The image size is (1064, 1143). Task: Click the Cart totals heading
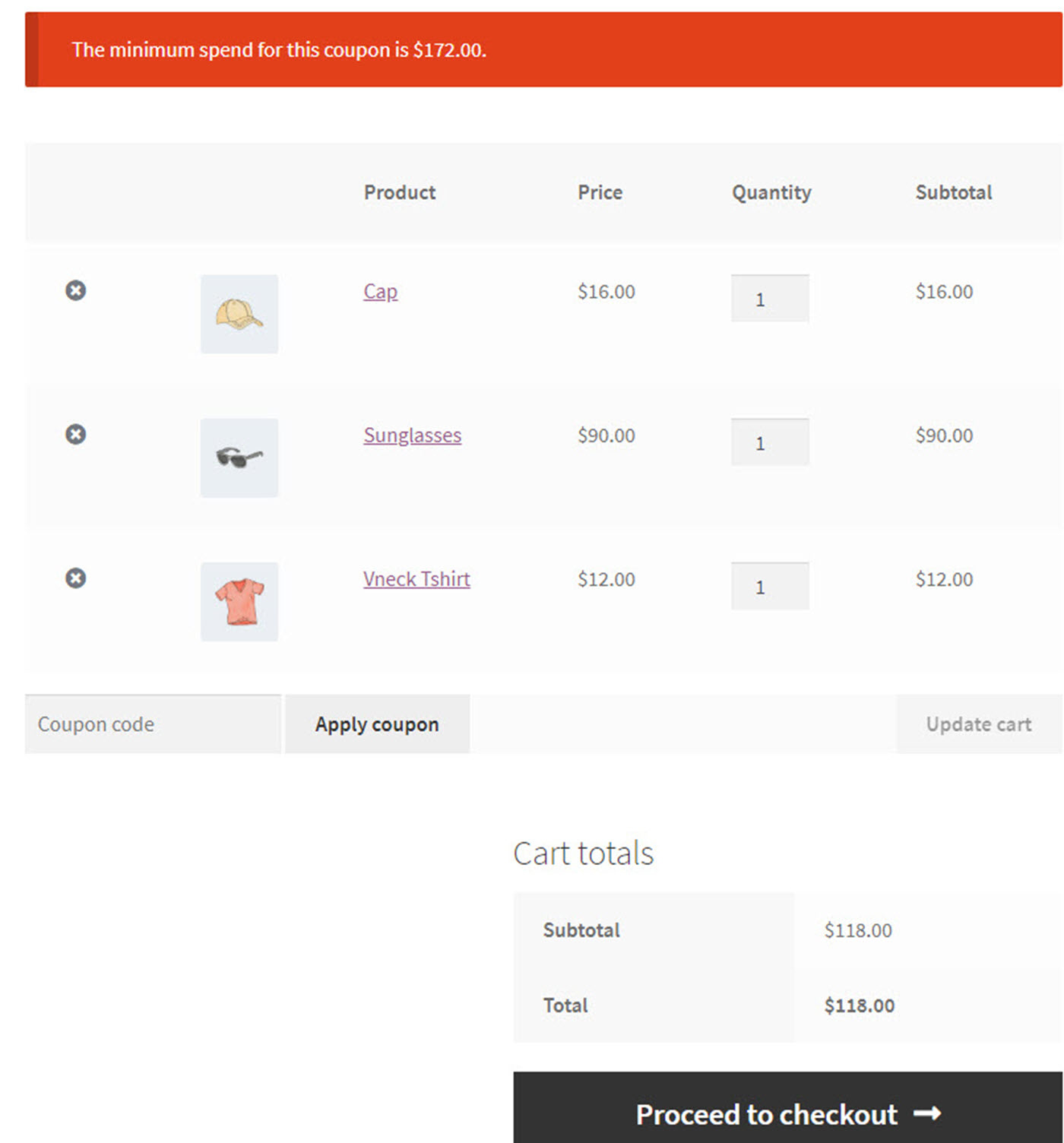[583, 853]
